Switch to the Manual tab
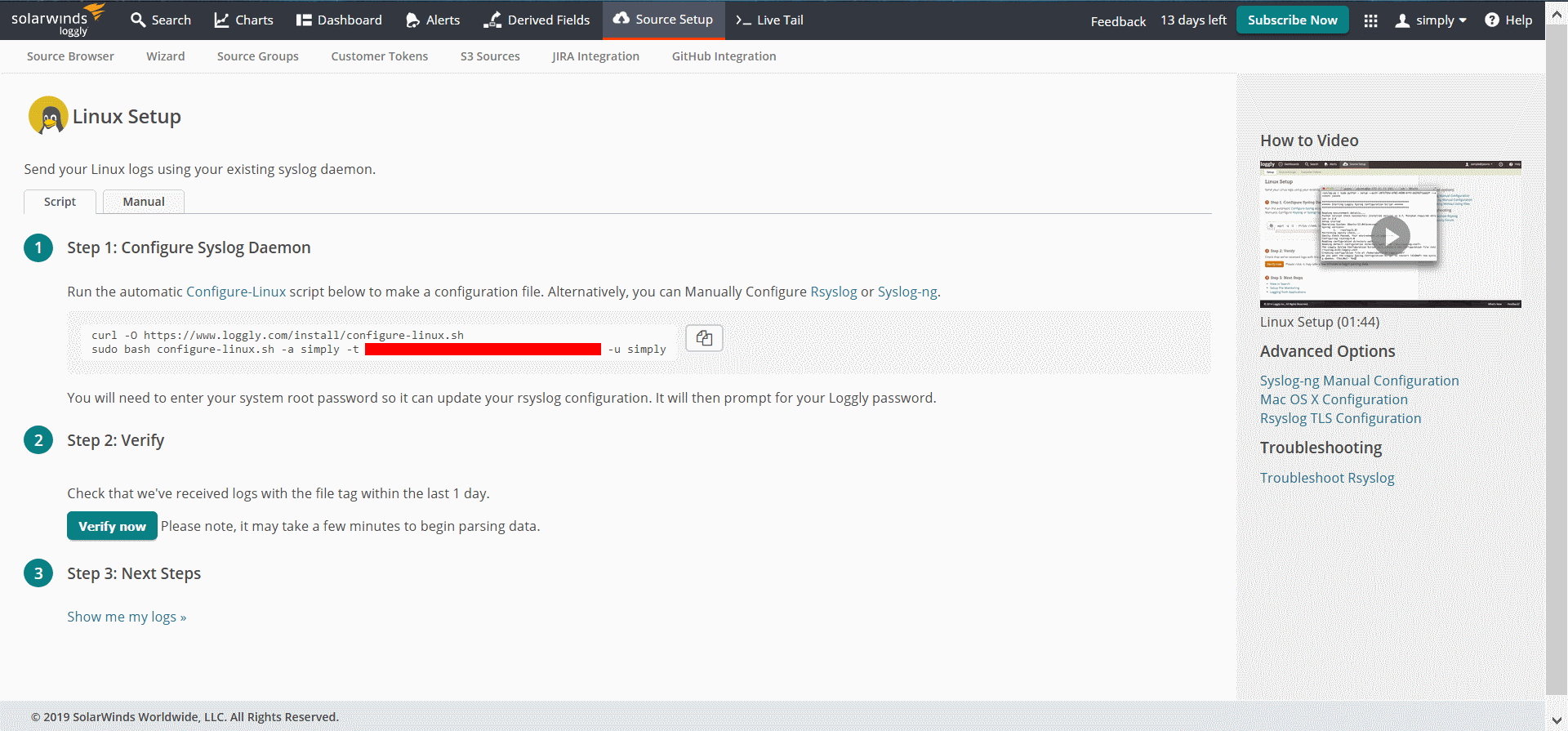Screen dimensions: 1568x731 pyautogui.click(x=144, y=202)
